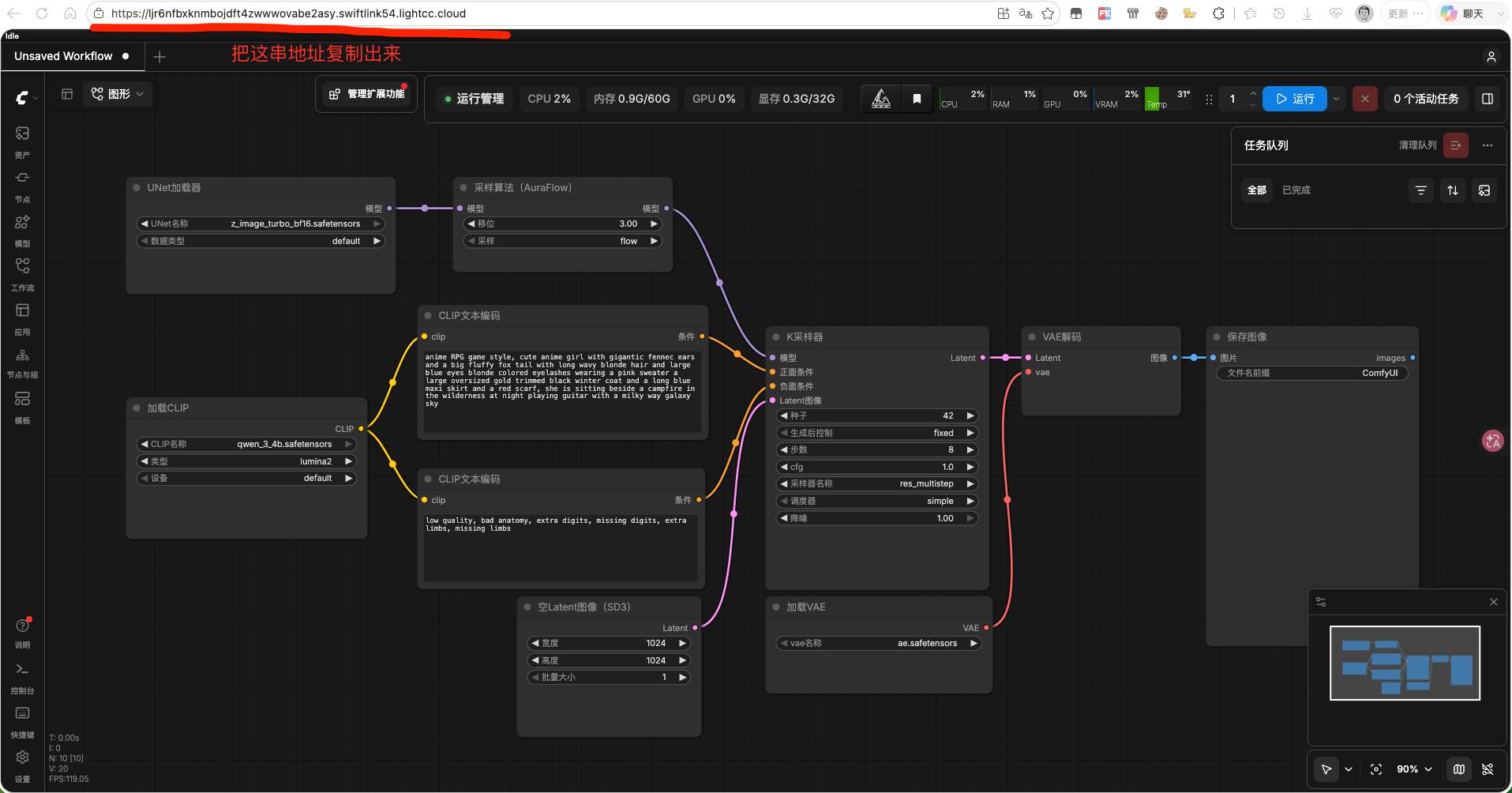Open the CLIP名称 combo box
This screenshot has height=793, width=1512.
[246, 445]
